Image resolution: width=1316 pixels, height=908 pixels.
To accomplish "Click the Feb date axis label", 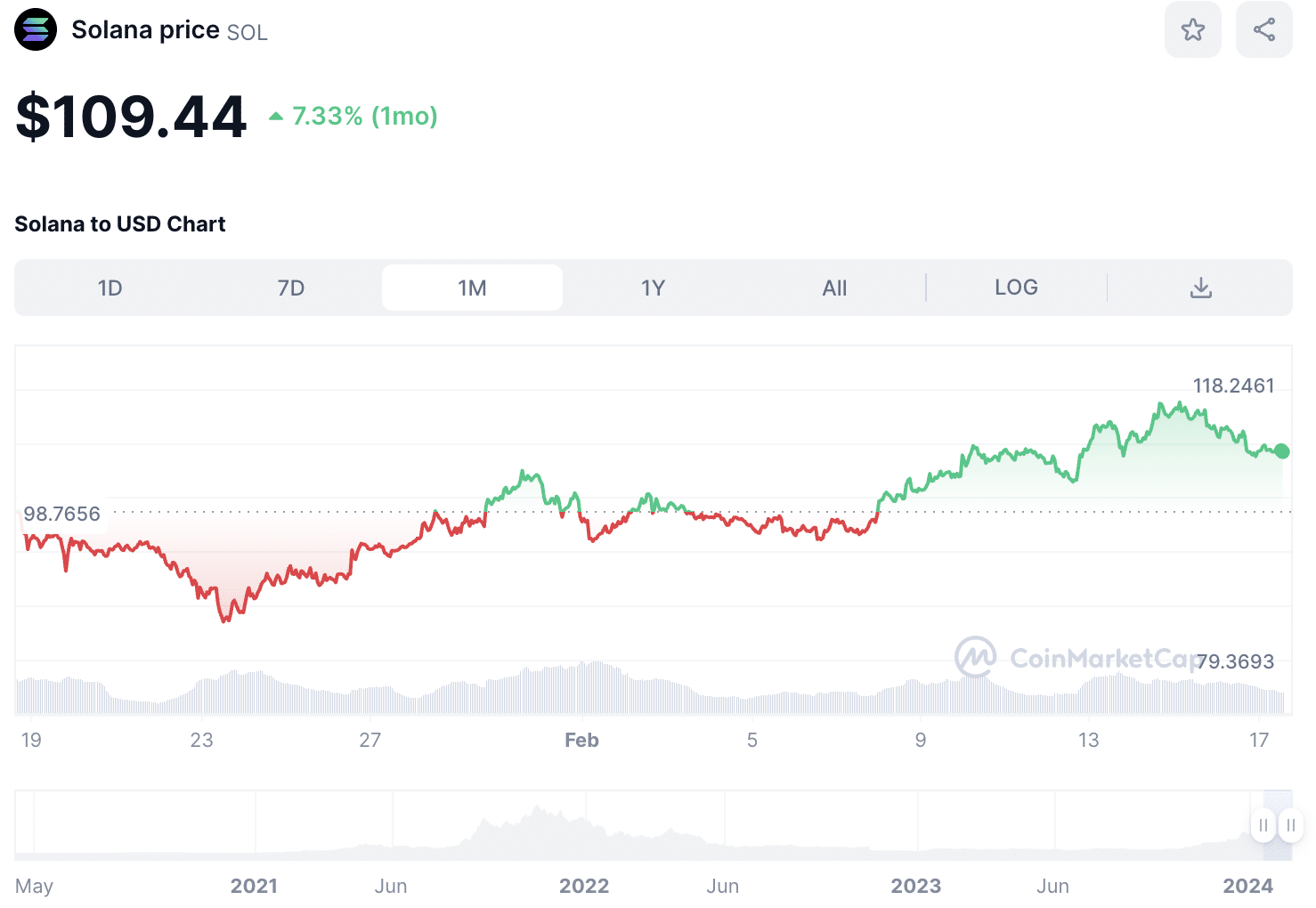I will pyautogui.click(x=581, y=741).
